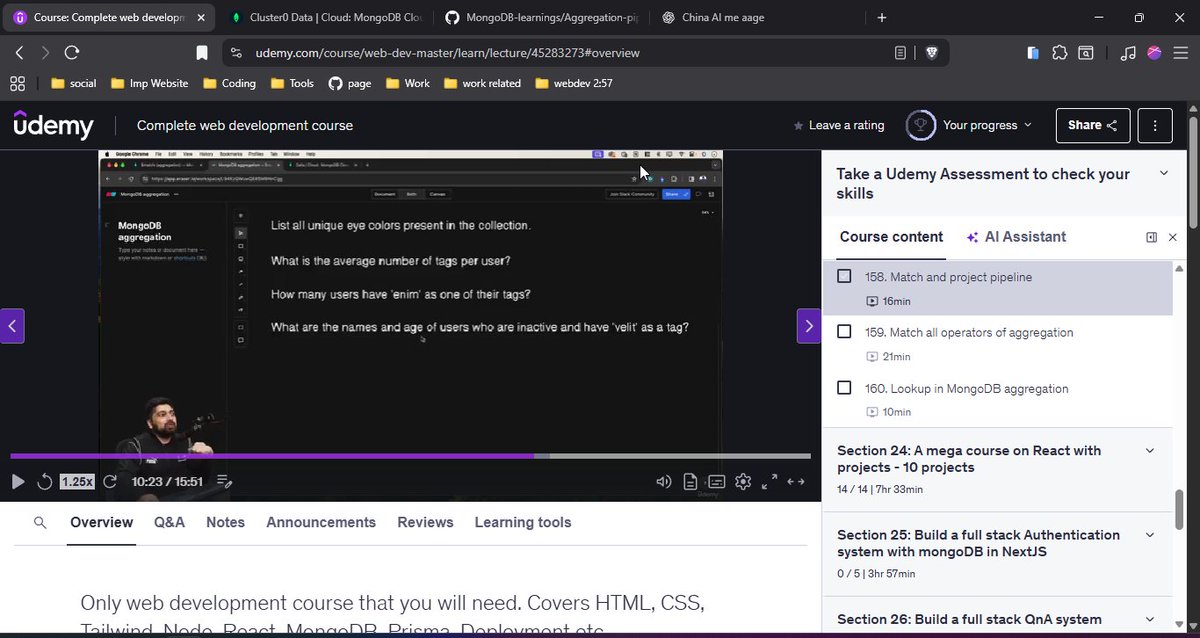
Task: Check lecture 160 Lookup in MongoDB aggregation
Action: [x=844, y=387]
